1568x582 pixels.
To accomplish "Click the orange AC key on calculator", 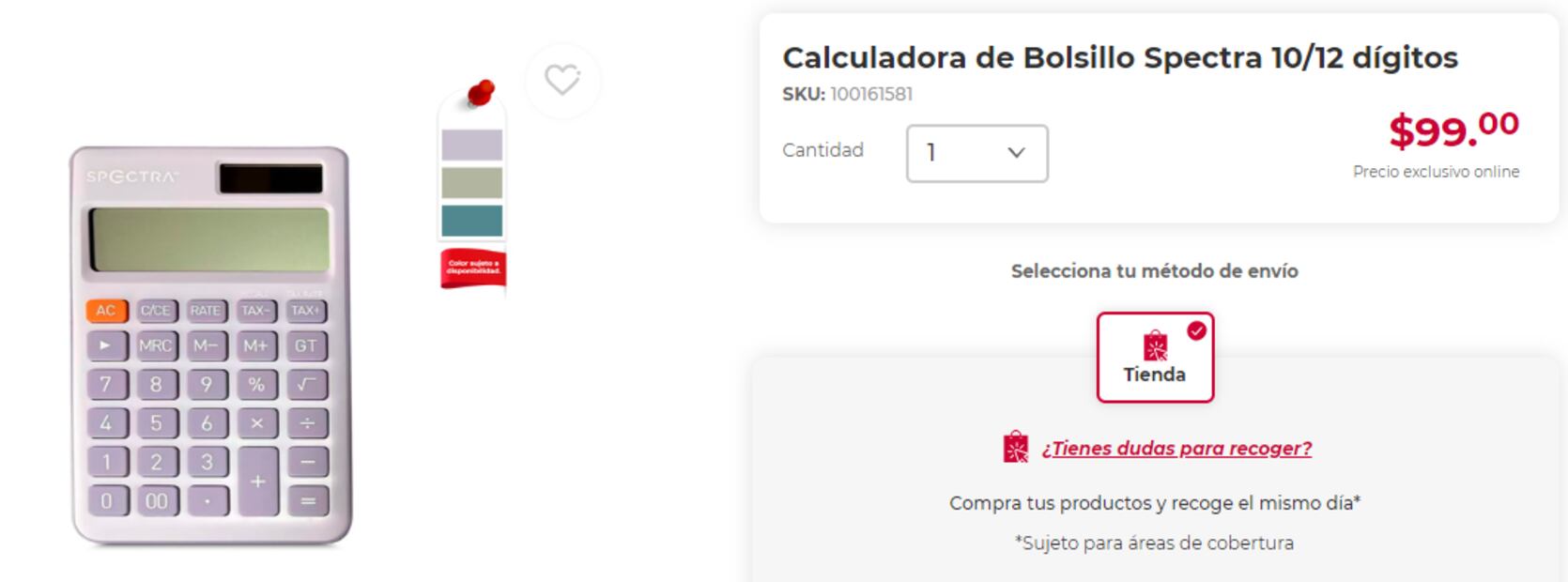I will [x=106, y=311].
